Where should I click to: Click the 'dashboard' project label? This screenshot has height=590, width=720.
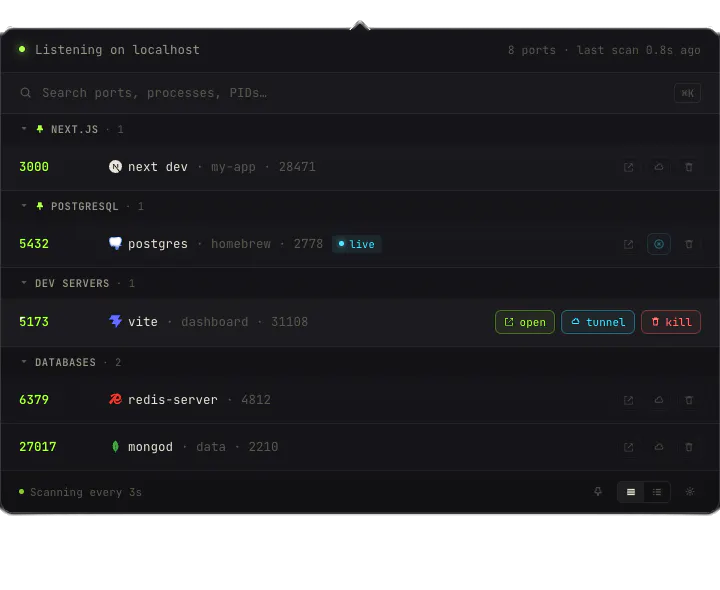point(214,322)
